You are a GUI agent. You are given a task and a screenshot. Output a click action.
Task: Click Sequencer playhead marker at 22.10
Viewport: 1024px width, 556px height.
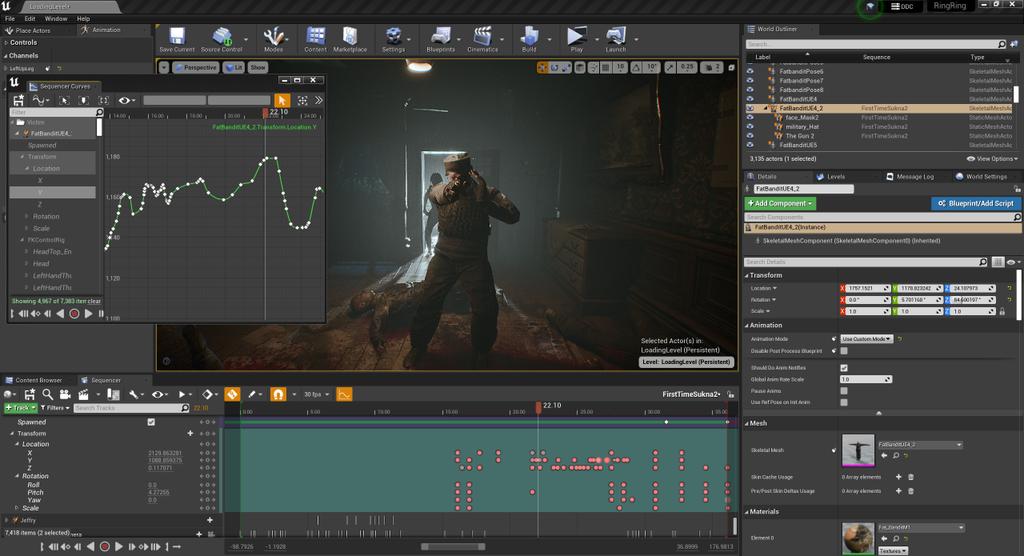(x=539, y=407)
